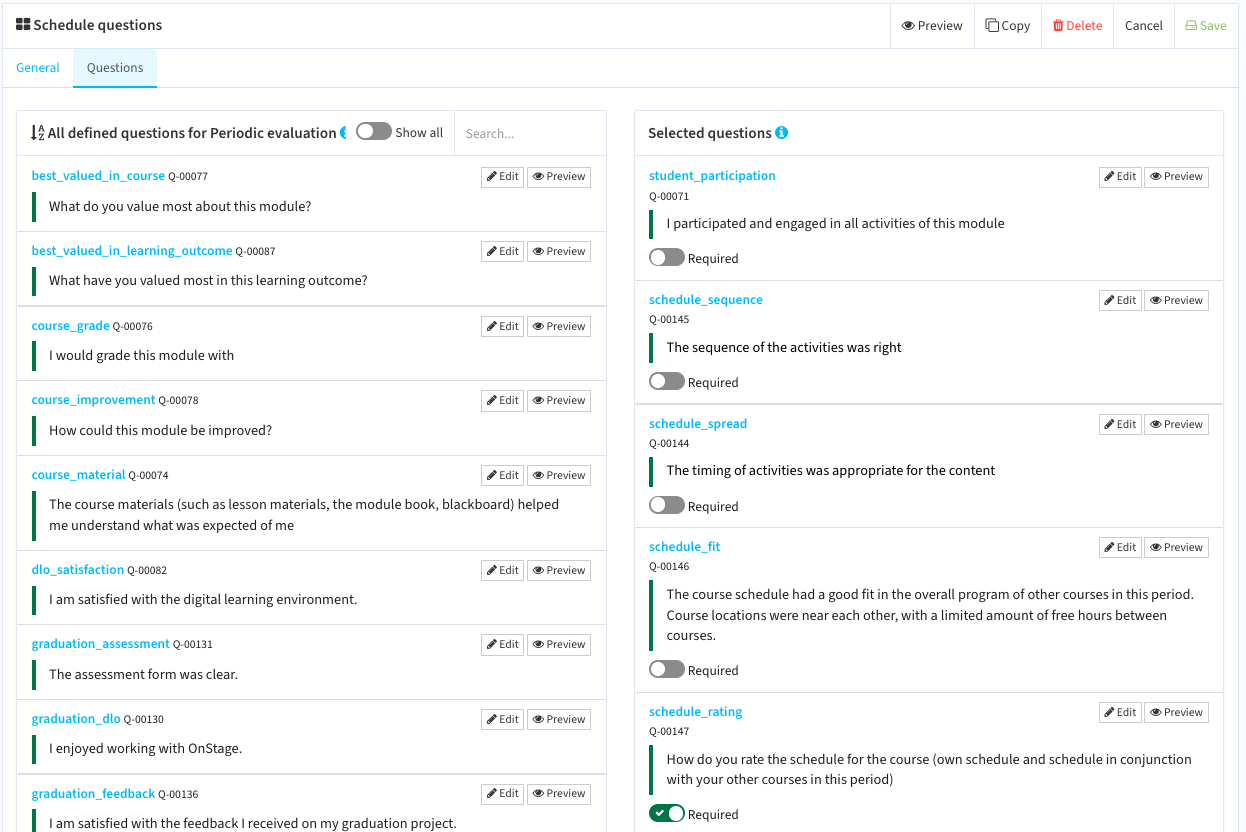Edit best_valued_in_learning_outcome question
Screen dimensions: 1246x832
click(502, 252)
